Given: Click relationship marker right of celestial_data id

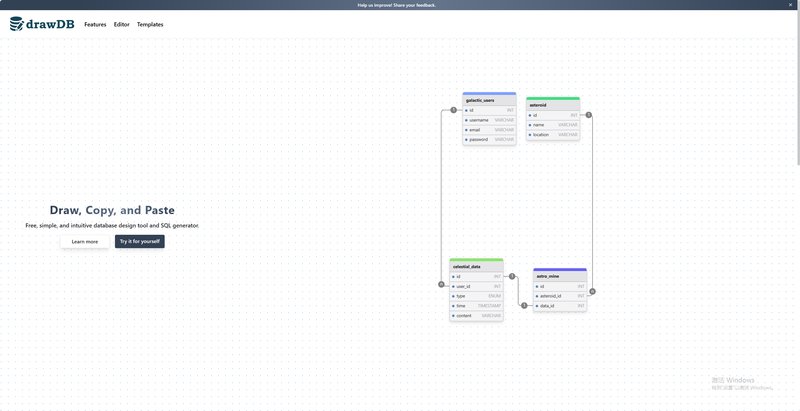Looking at the screenshot, I should (512, 276).
